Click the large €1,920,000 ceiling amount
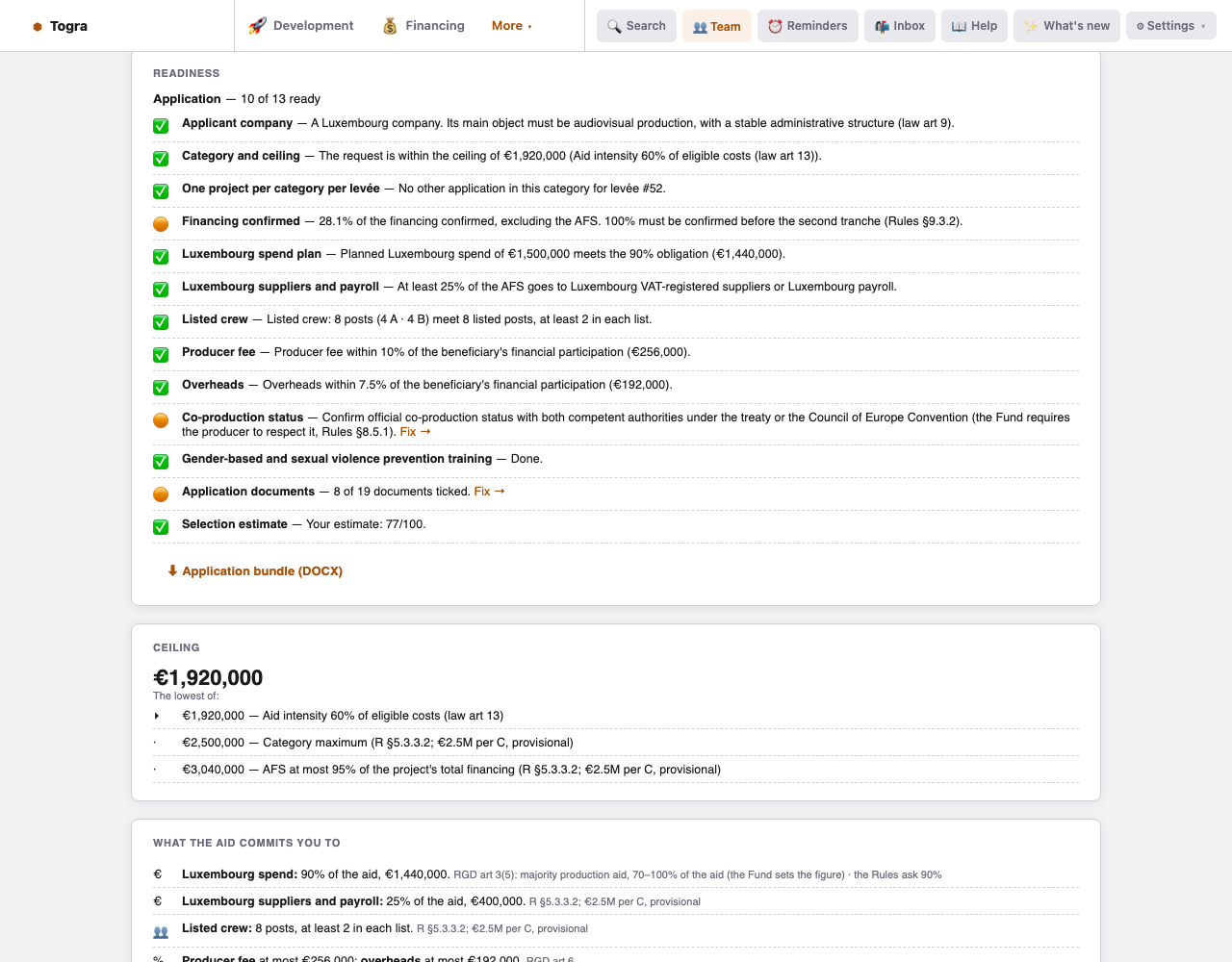 click(208, 677)
